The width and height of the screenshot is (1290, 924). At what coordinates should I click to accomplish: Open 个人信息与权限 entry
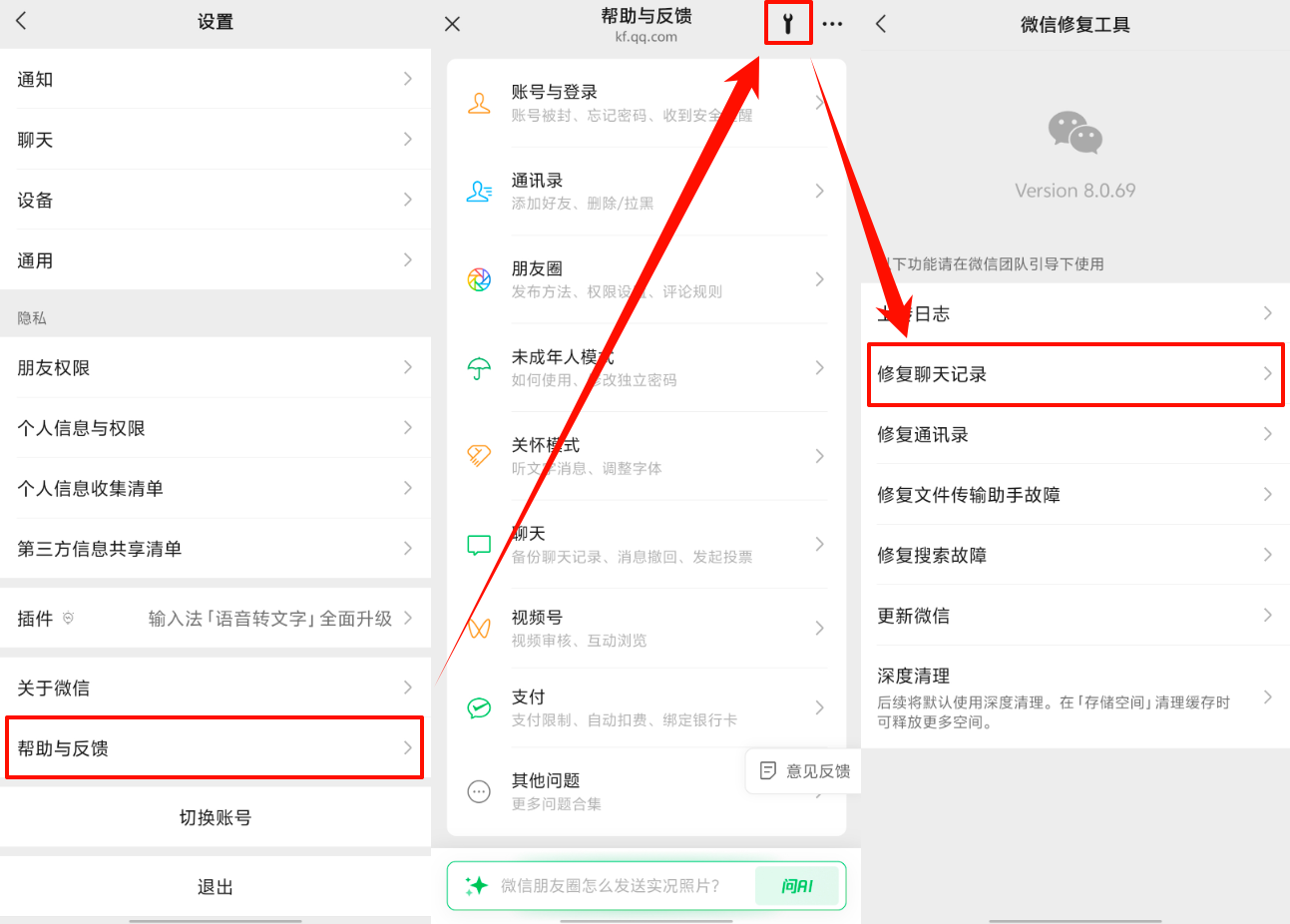tap(215, 428)
